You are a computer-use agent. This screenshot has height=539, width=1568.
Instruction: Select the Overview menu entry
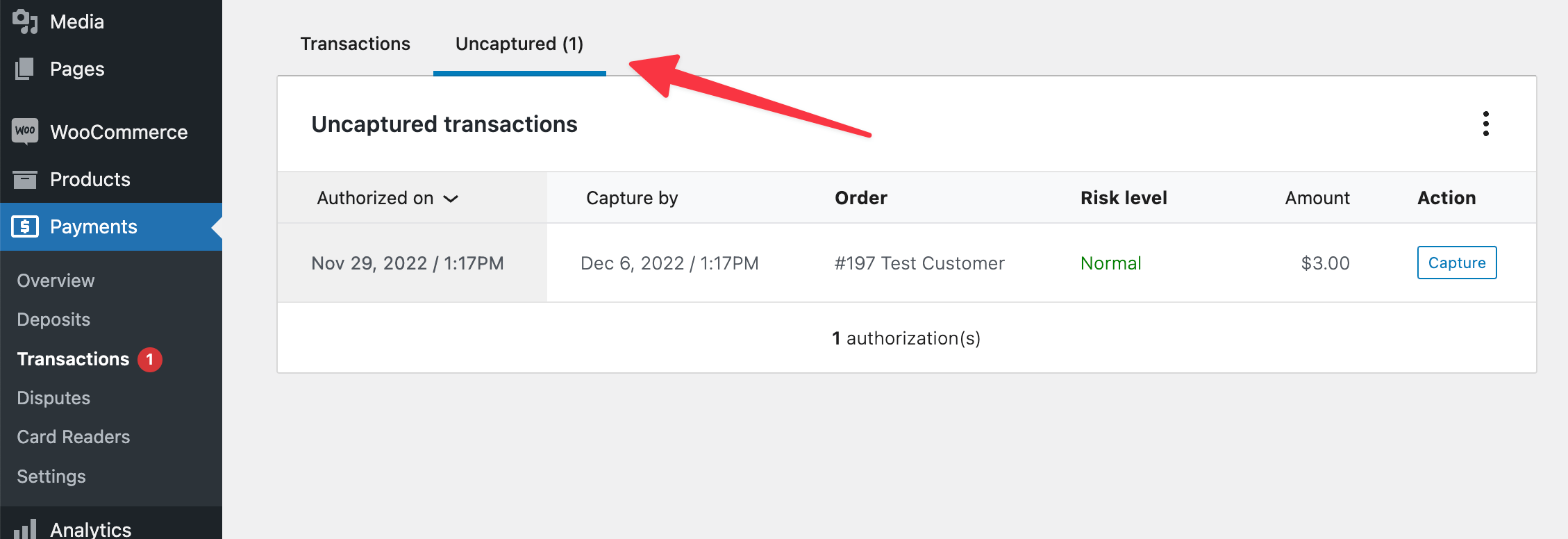click(55, 281)
